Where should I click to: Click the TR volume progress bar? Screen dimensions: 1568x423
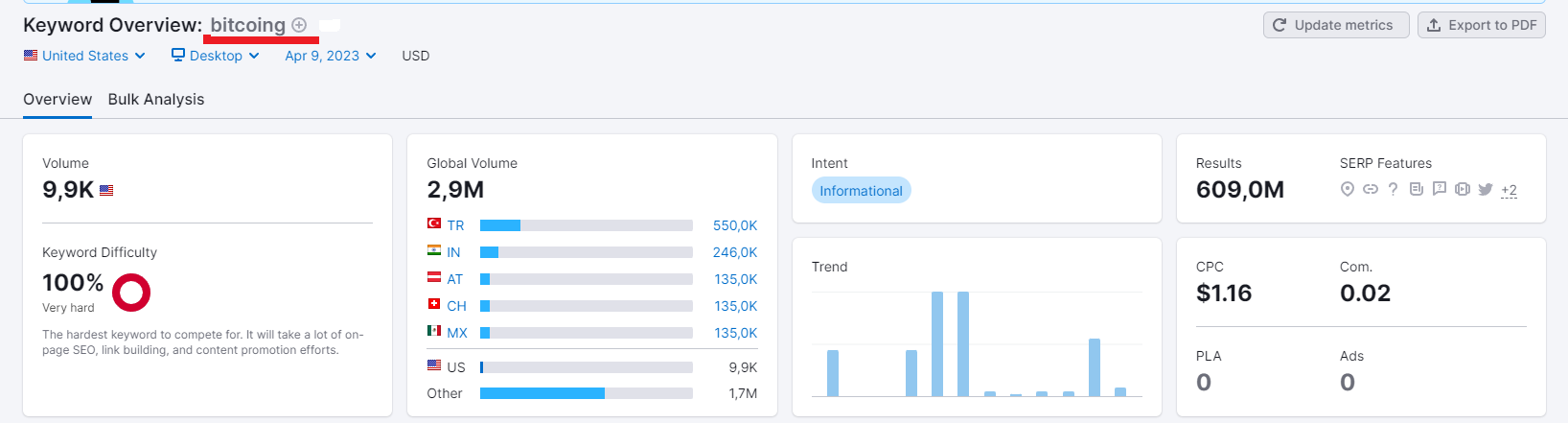[587, 225]
